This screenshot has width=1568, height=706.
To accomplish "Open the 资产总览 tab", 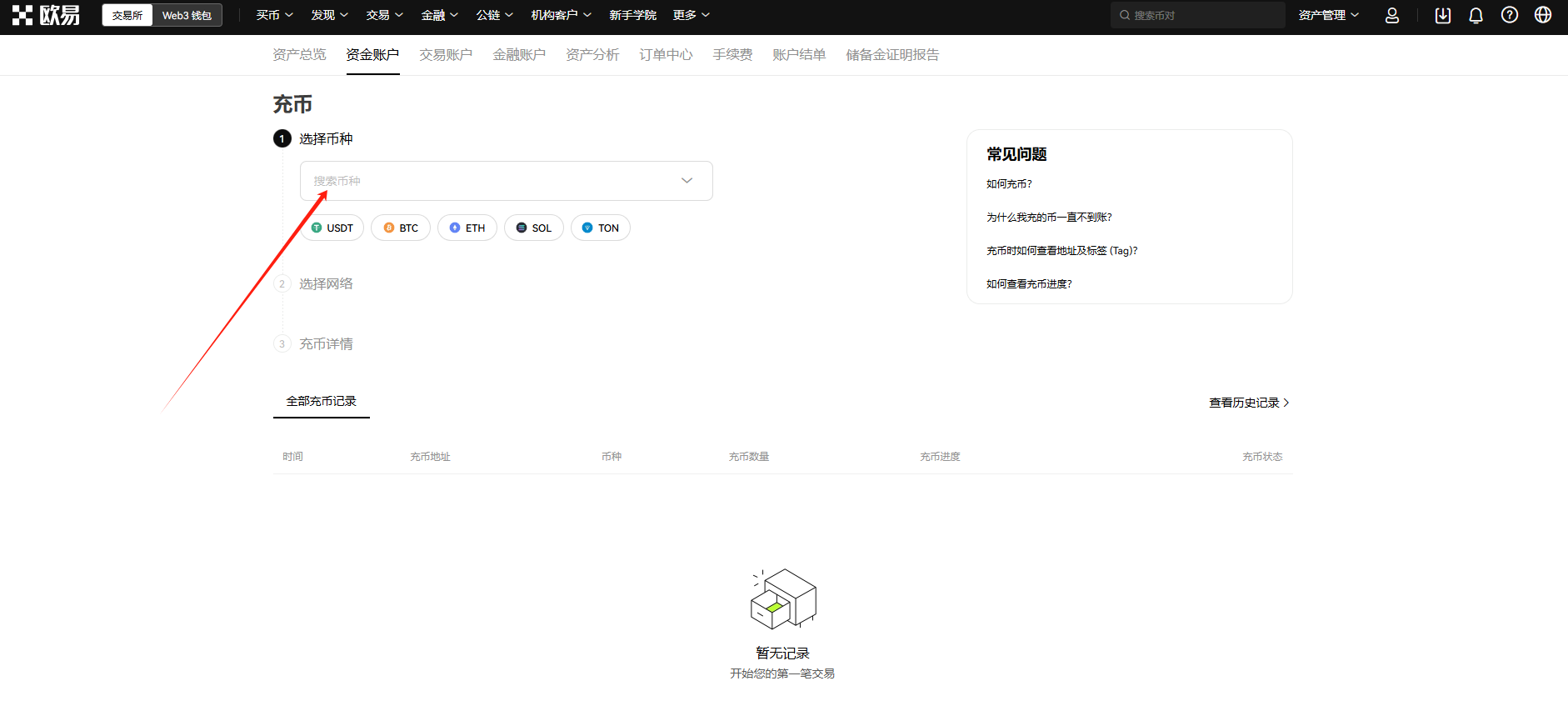I will pos(299,55).
